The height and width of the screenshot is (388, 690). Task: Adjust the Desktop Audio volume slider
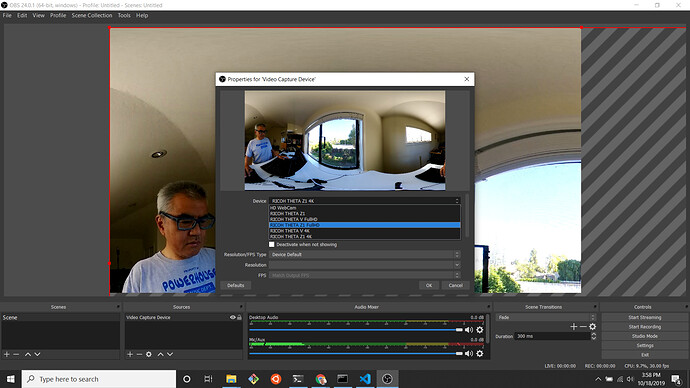click(356, 329)
